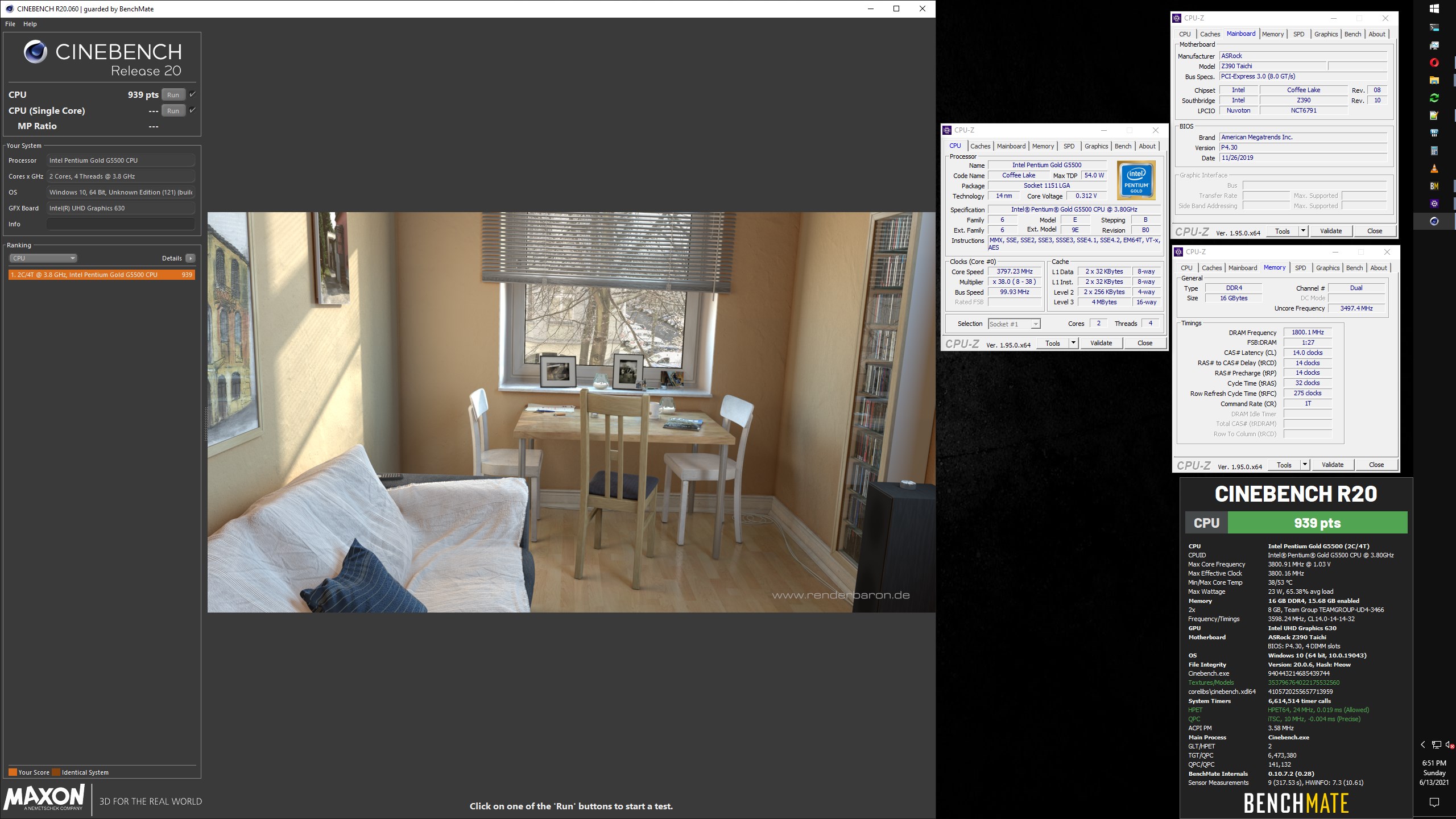Open the Help menu in Cinebench
The width and height of the screenshot is (1456, 819).
coord(30,24)
